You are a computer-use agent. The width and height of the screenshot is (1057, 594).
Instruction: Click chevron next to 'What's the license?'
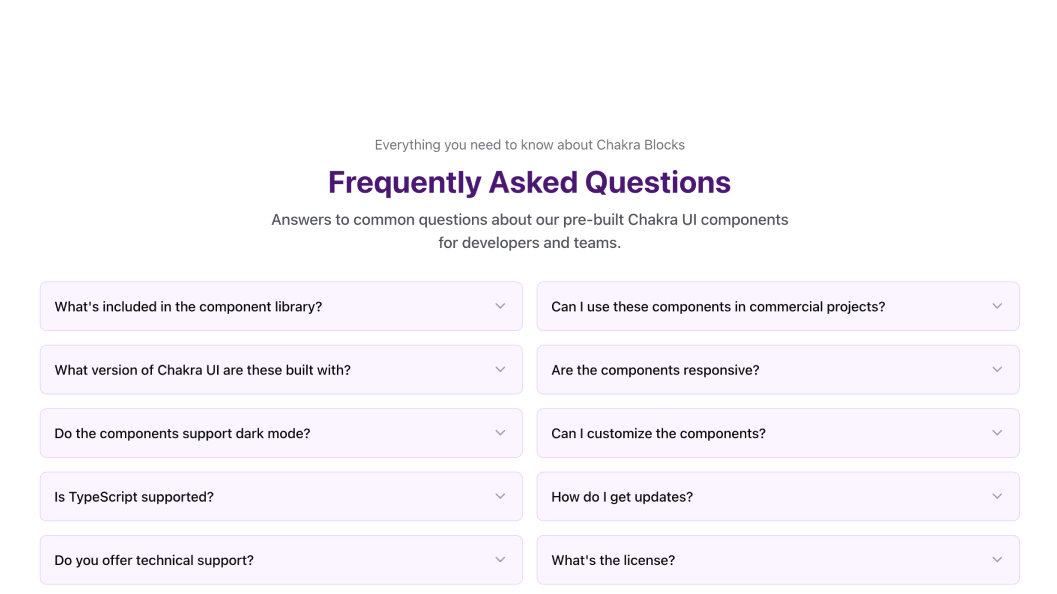pos(997,560)
